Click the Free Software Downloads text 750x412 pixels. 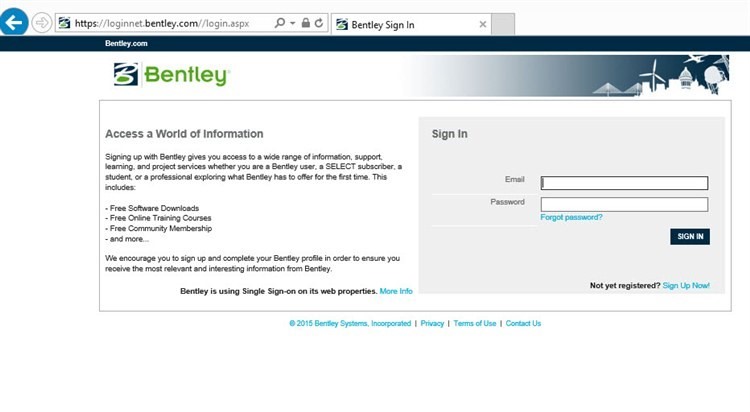[x=152, y=208]
